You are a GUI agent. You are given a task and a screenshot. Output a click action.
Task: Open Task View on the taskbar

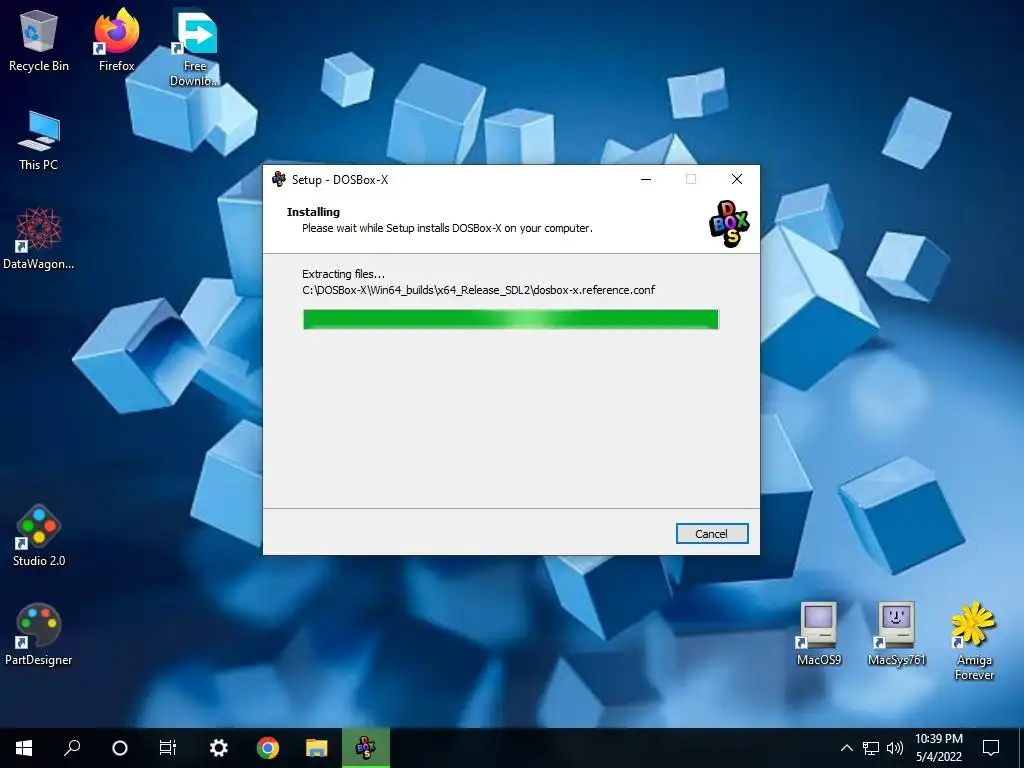click(x=168, y=748)
